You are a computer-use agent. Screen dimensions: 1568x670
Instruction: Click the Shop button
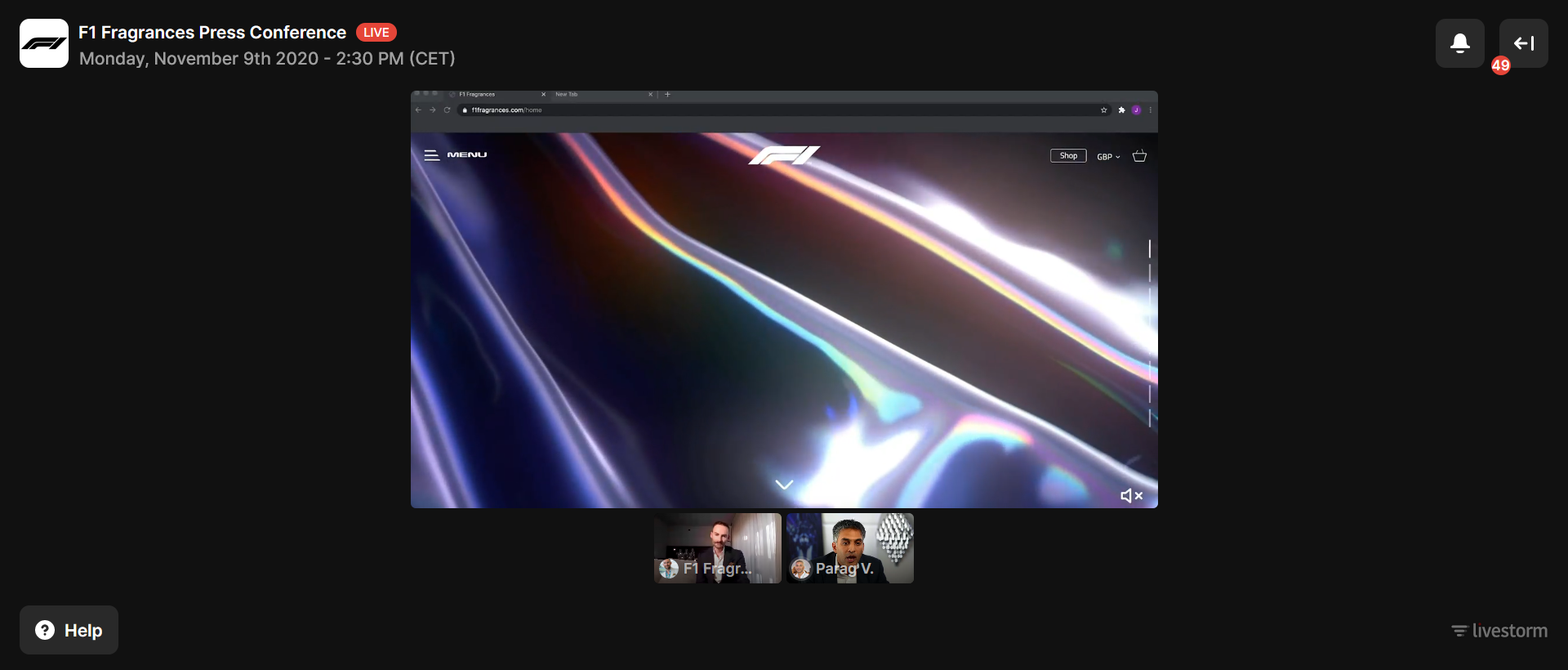coord(1068,156)
